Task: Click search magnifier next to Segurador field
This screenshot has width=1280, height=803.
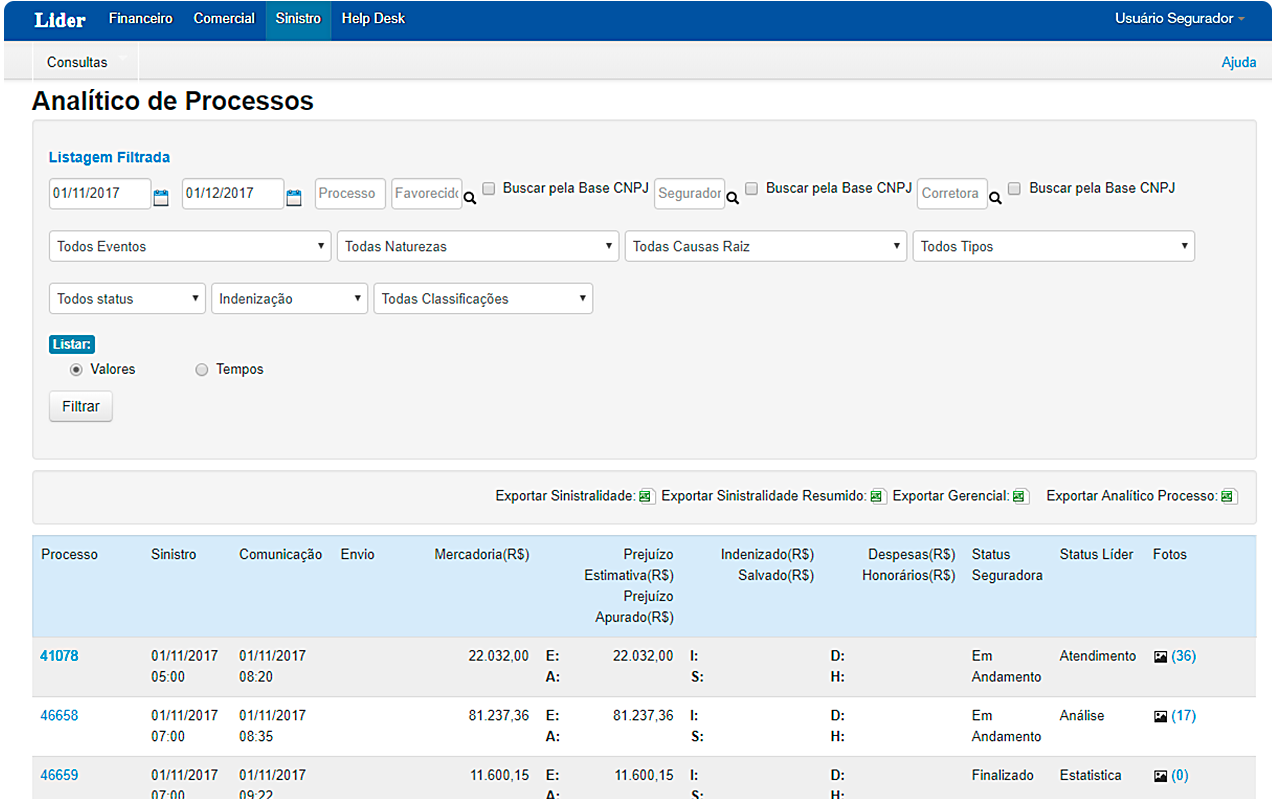Action: tap(733, 199)
